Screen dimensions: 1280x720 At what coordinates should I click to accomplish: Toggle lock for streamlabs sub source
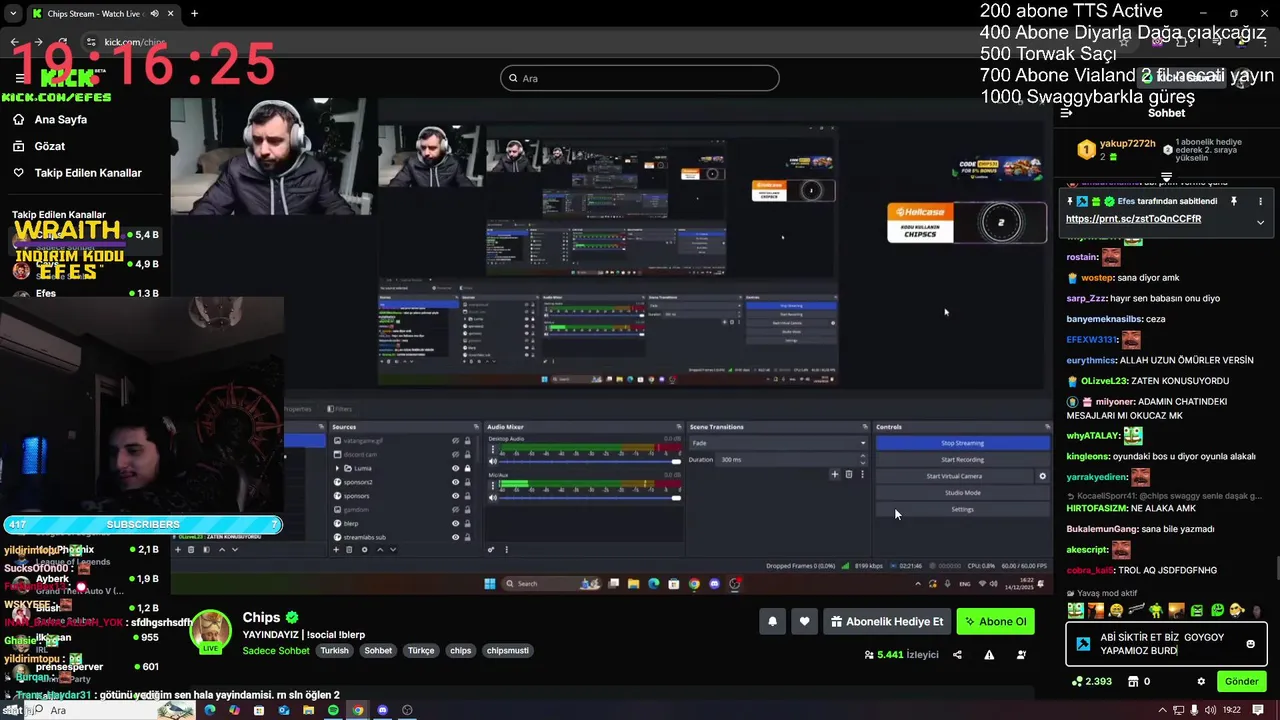(467, 537)
